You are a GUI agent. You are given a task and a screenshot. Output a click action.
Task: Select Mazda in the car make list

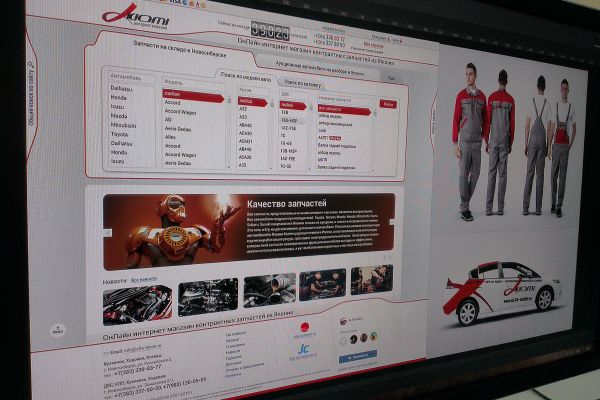point(119,116)
